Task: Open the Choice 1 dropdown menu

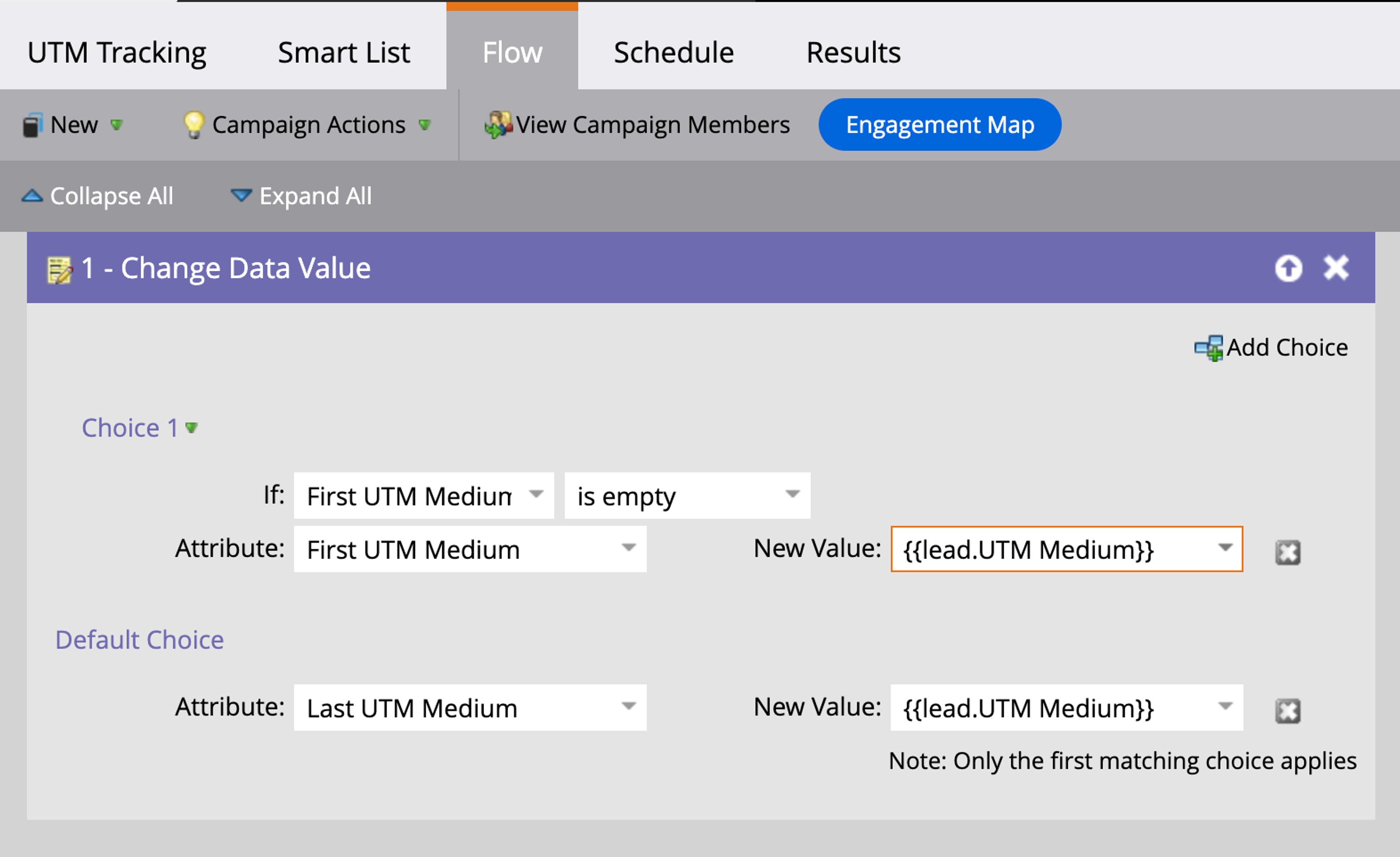Action: 191,427
